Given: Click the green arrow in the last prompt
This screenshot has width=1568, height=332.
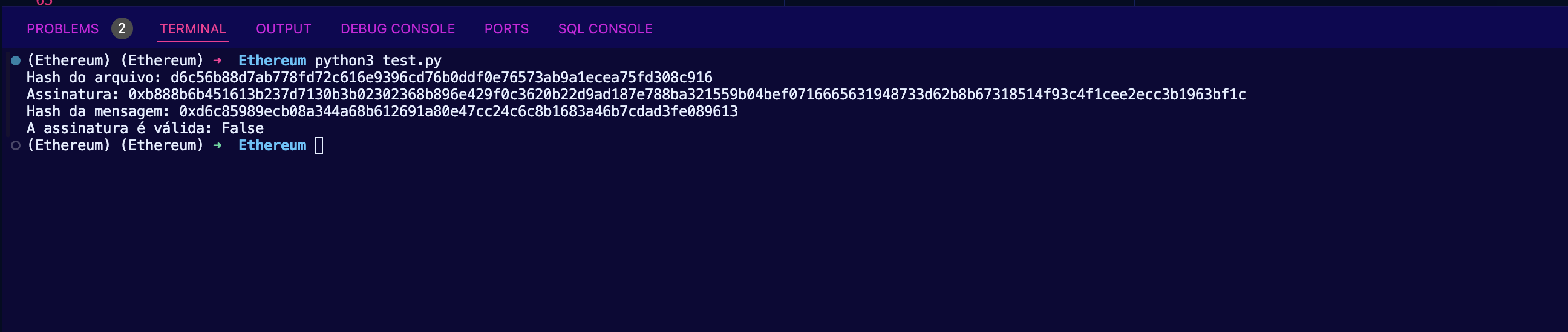Looking at the screenshot, I should pos(217,145).
